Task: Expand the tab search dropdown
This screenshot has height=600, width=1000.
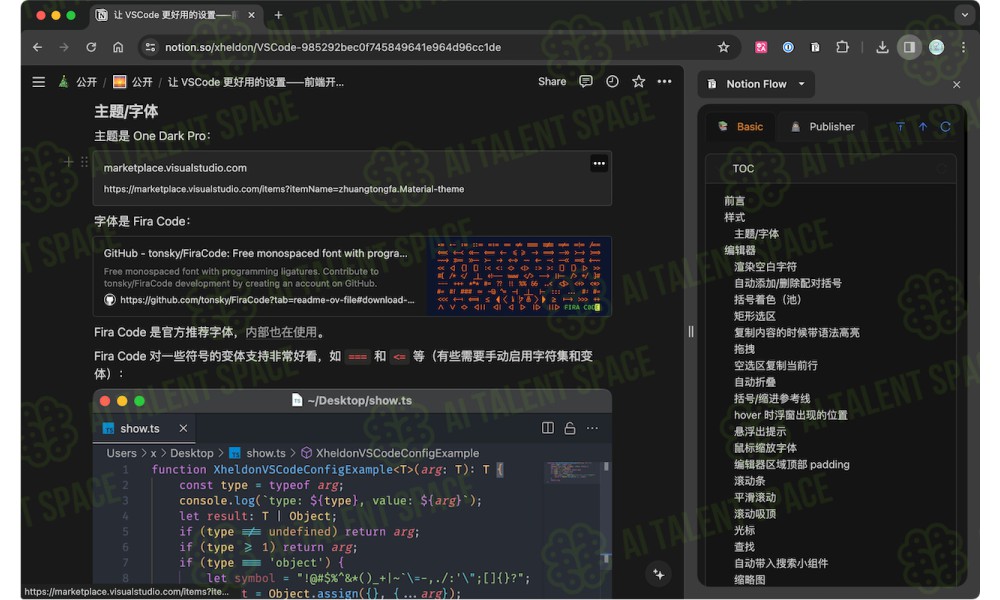Action: coord(964,15)
